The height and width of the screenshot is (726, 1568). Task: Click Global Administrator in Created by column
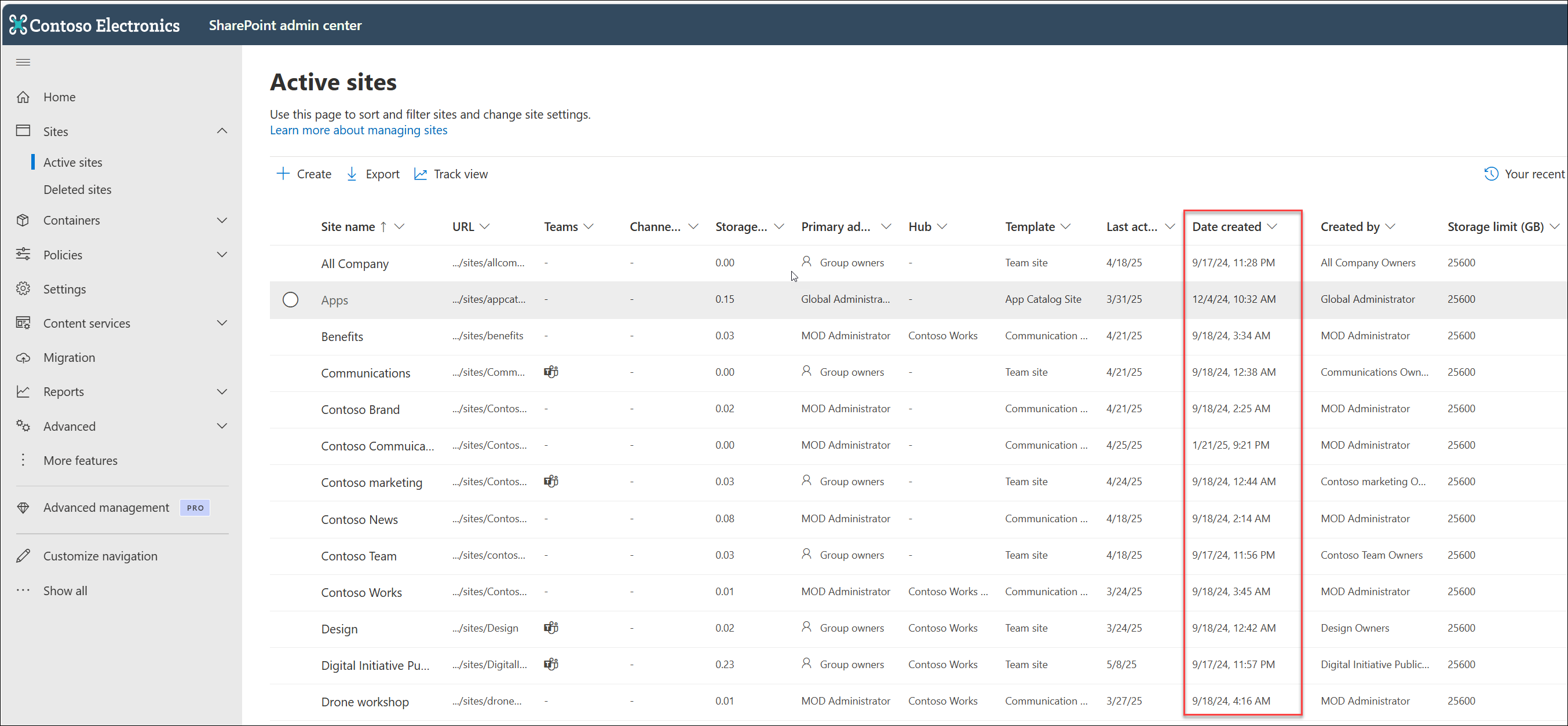[1368, 299]
